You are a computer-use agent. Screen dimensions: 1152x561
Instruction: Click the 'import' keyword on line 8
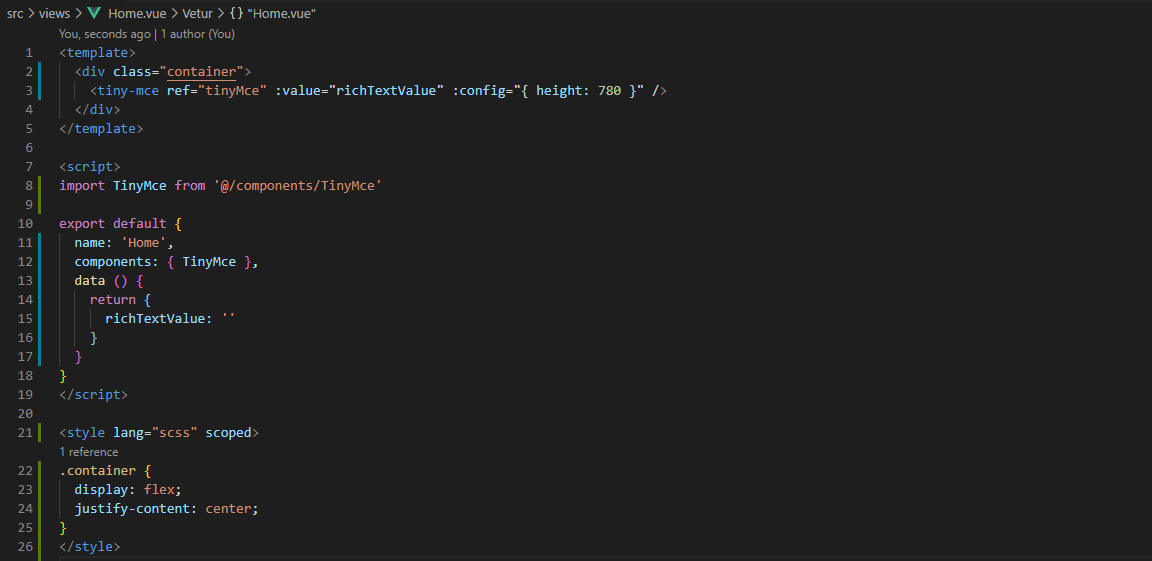[82, 186]
